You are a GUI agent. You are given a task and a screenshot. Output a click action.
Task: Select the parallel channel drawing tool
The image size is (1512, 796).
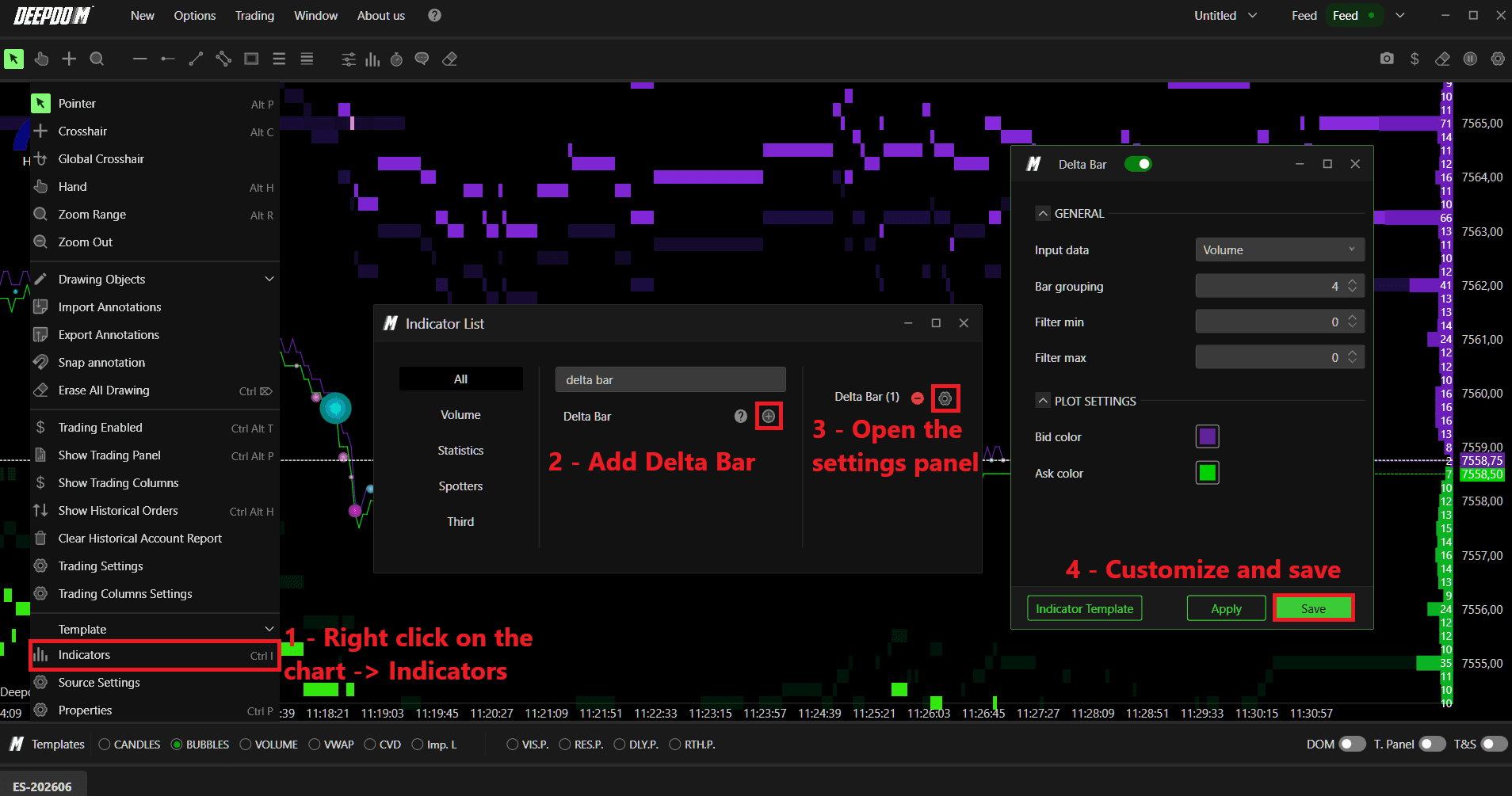coord(223,59)
